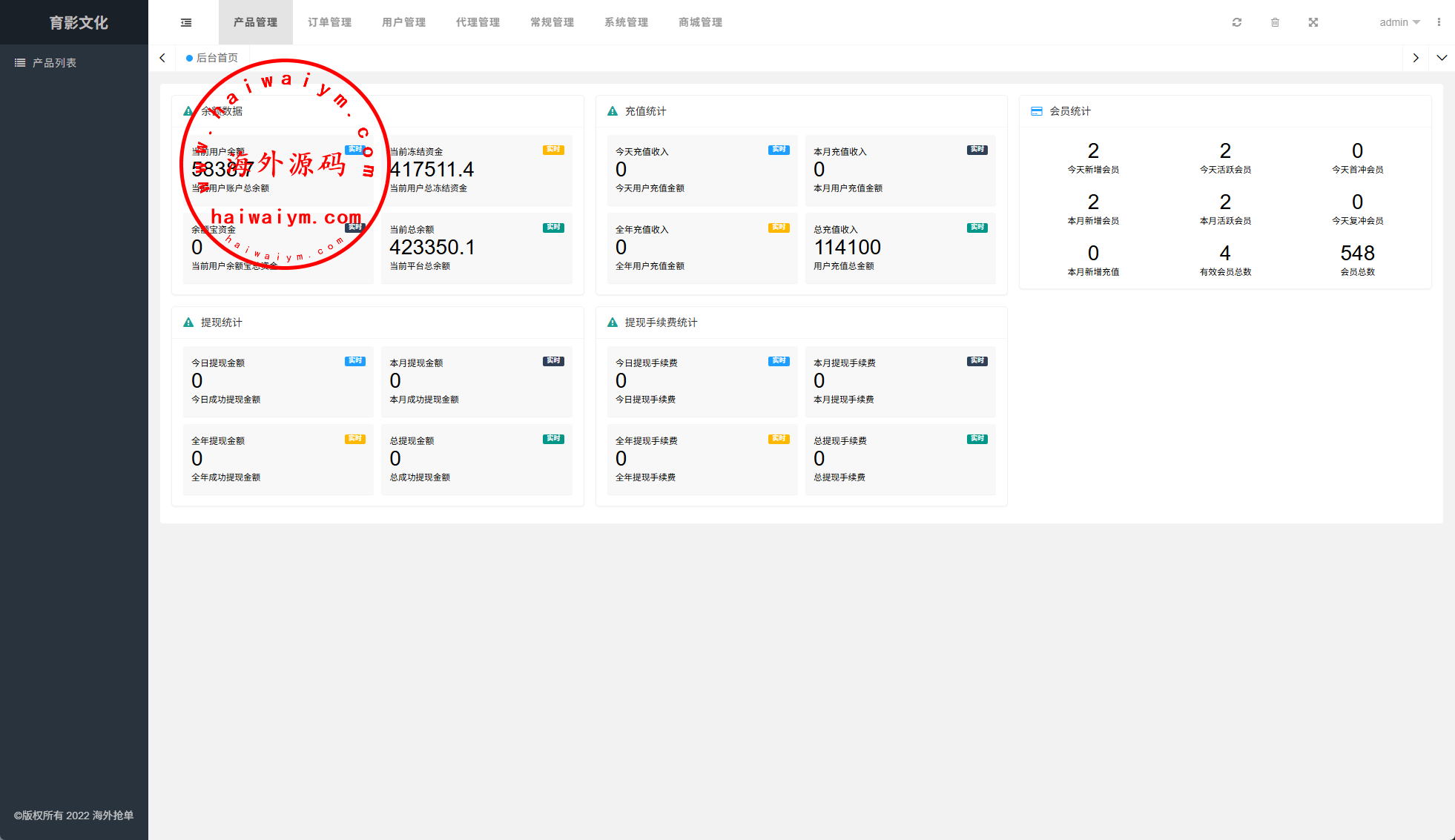Switch to 订单管理 top menu
Viewport: 1455px width, 840px height.
click(330, 22)
